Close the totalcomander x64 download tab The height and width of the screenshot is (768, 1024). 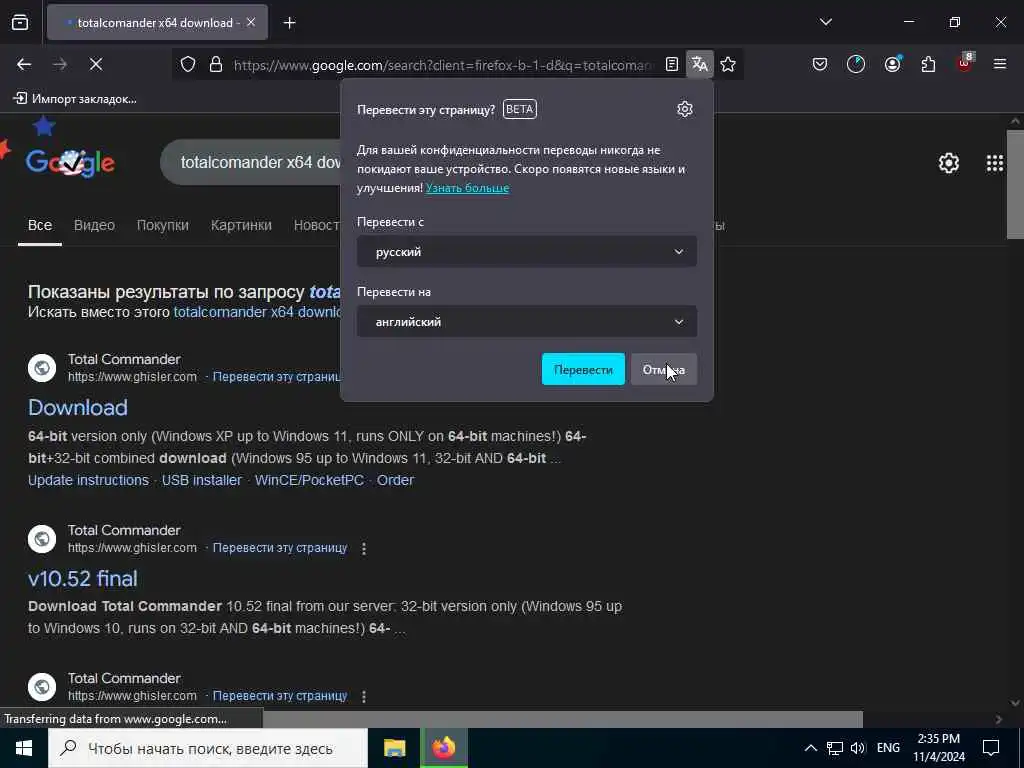click(x=251, y=22)
